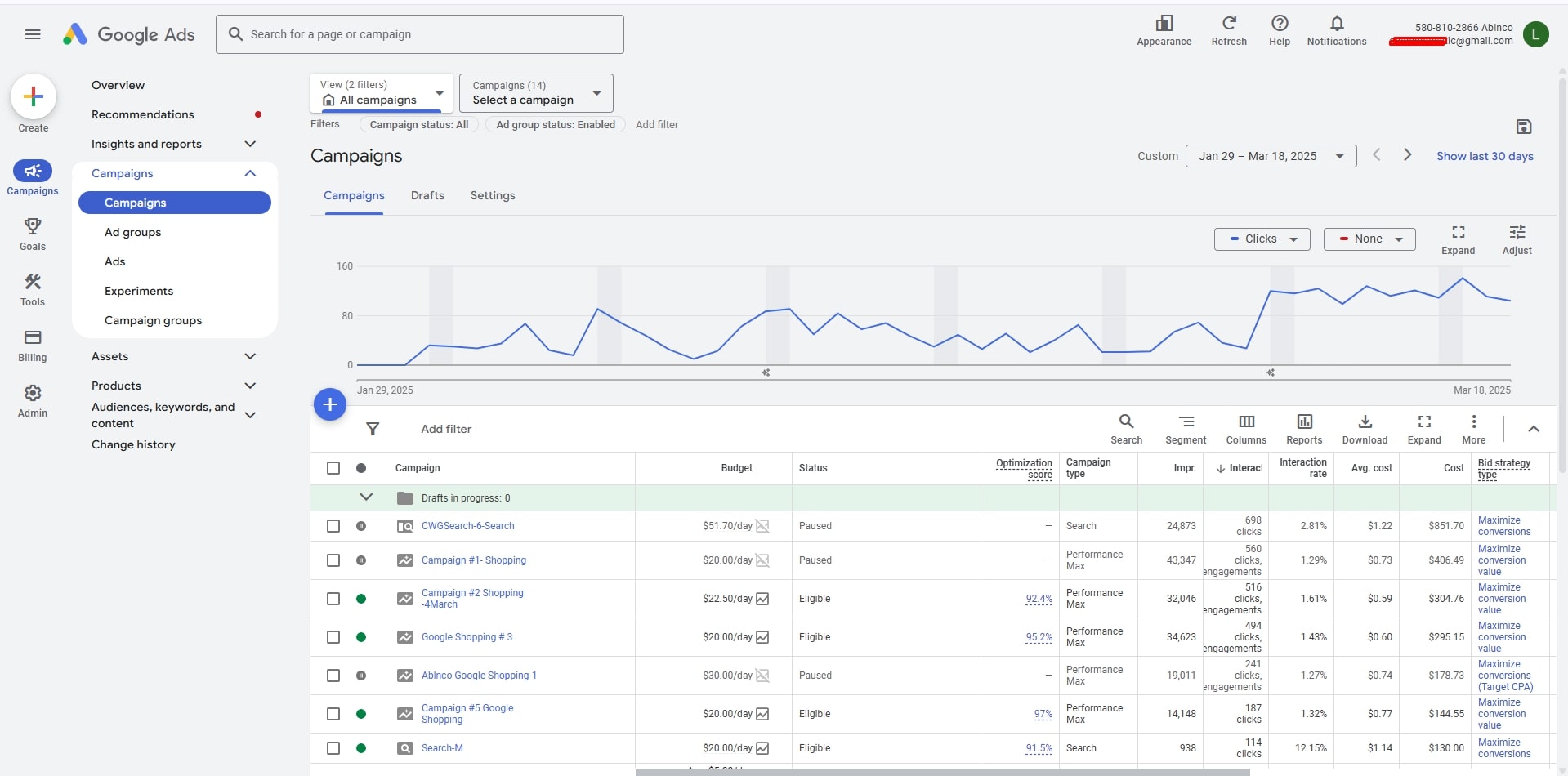The height and width of the screenshot is (776, 1568).
Task: Open the None metric dropdown
Action: click(1369, 239)
